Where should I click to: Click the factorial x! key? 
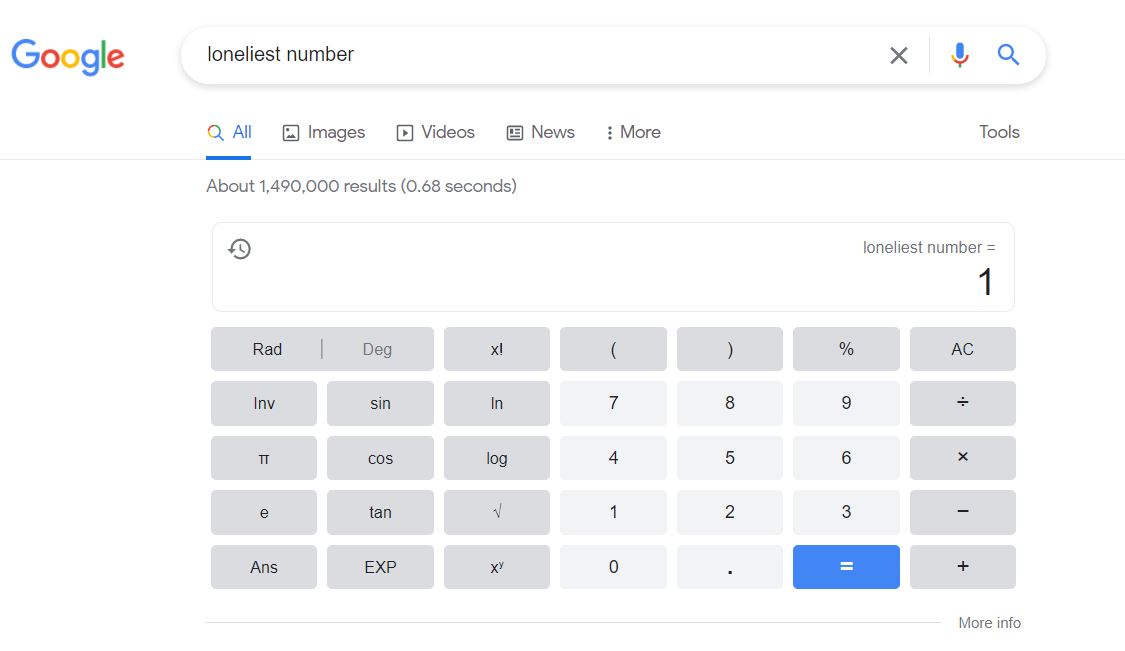(496, 349)
